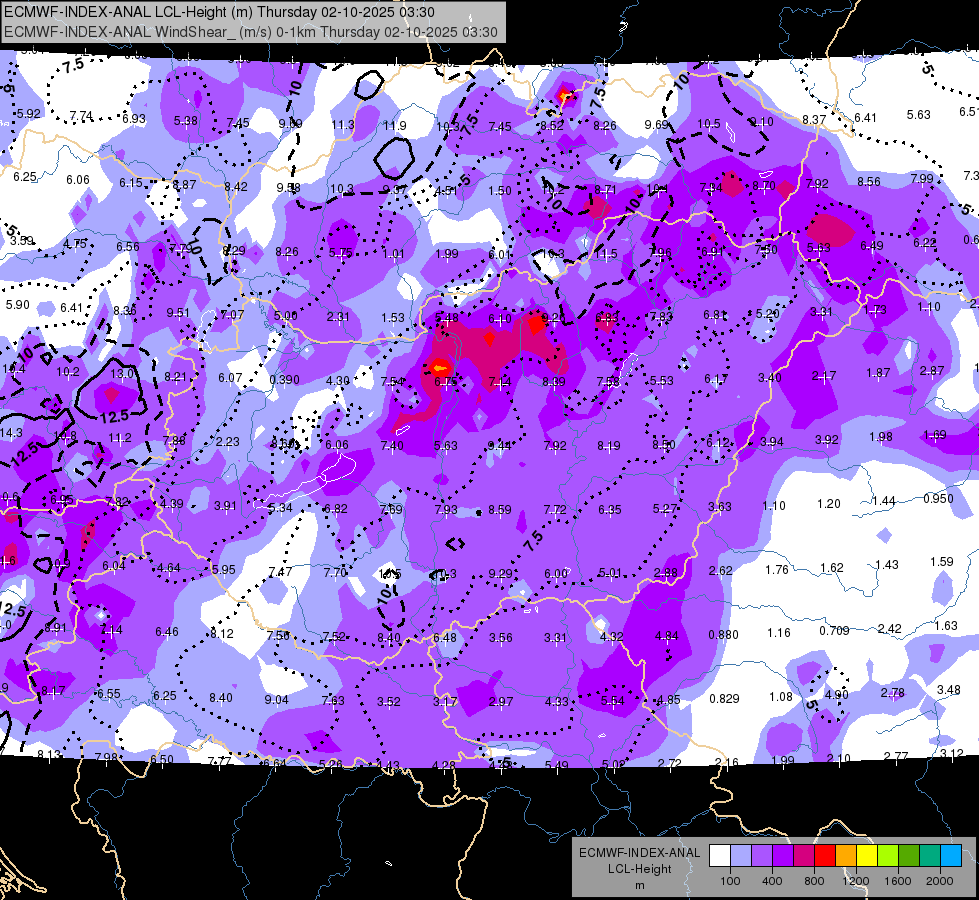Click the grid value 9.04
The image size is (979, 900).
pyautogui.click(x=276, y=700)
